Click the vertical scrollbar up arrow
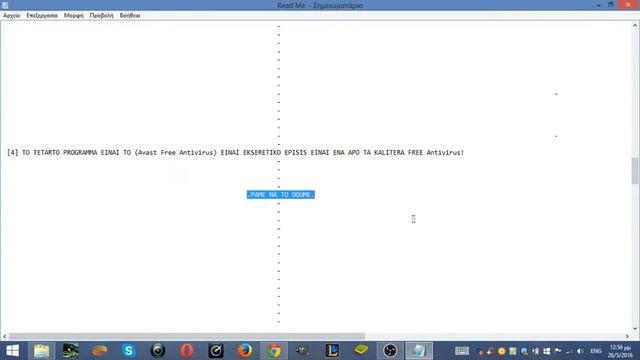This screenshot has width=640, height=360. click(635, 25)
